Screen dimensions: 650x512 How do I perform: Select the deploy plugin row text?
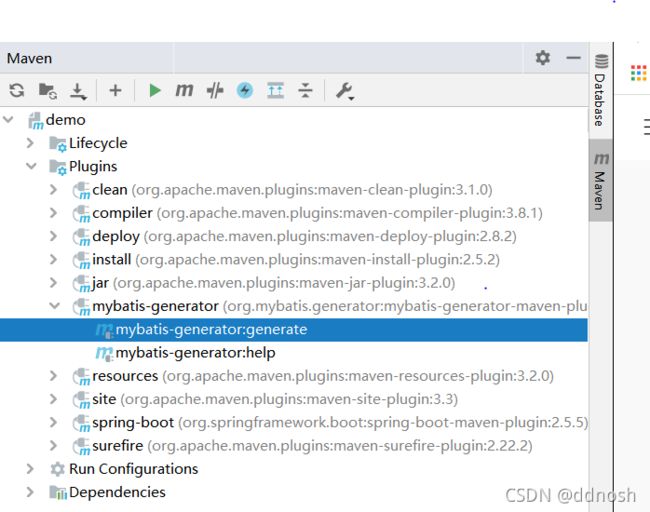[x=304, y=236]
